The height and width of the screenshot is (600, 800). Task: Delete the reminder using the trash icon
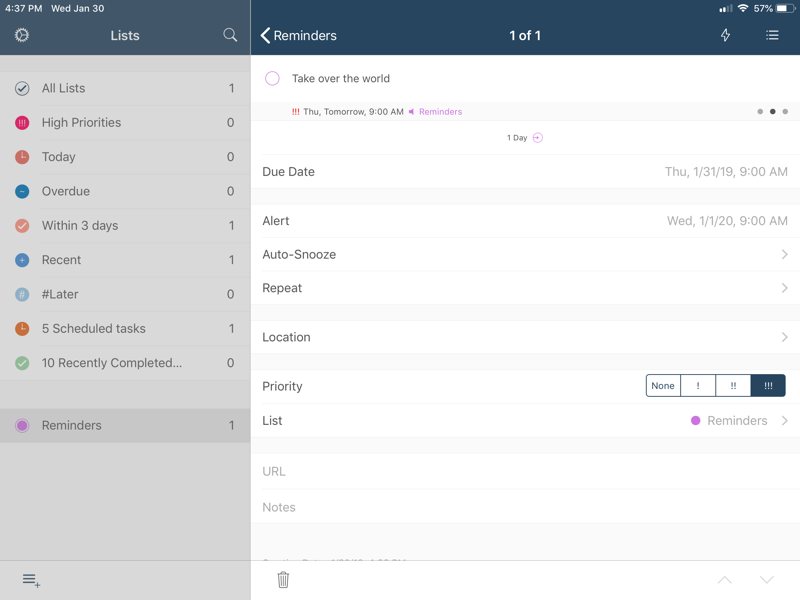click(283, 579)
